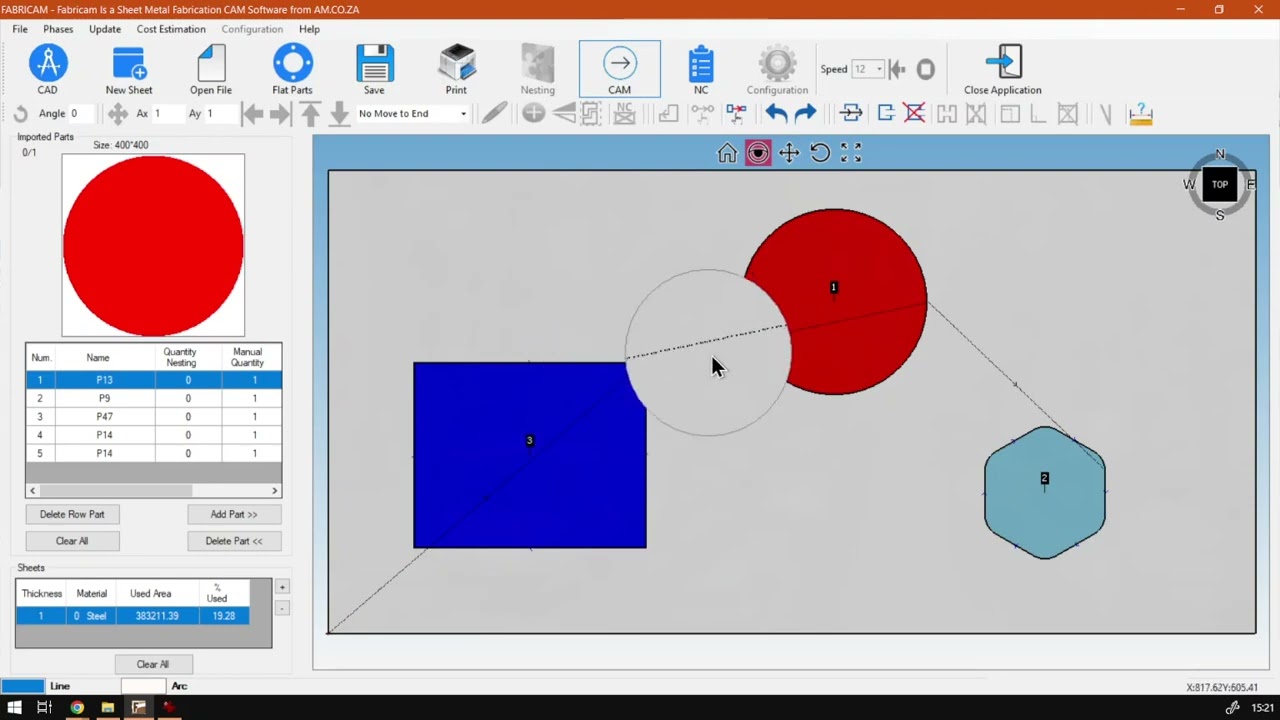Click the blue Line color swatch

(22, 686)
